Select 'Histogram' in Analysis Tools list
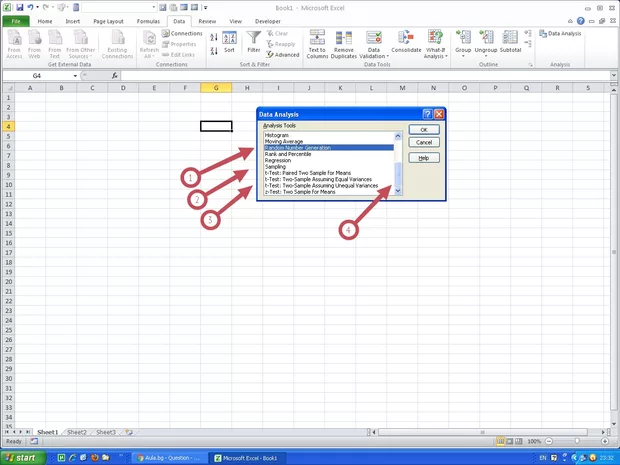This screenshot has height=465, width=620. coord(329,135)
